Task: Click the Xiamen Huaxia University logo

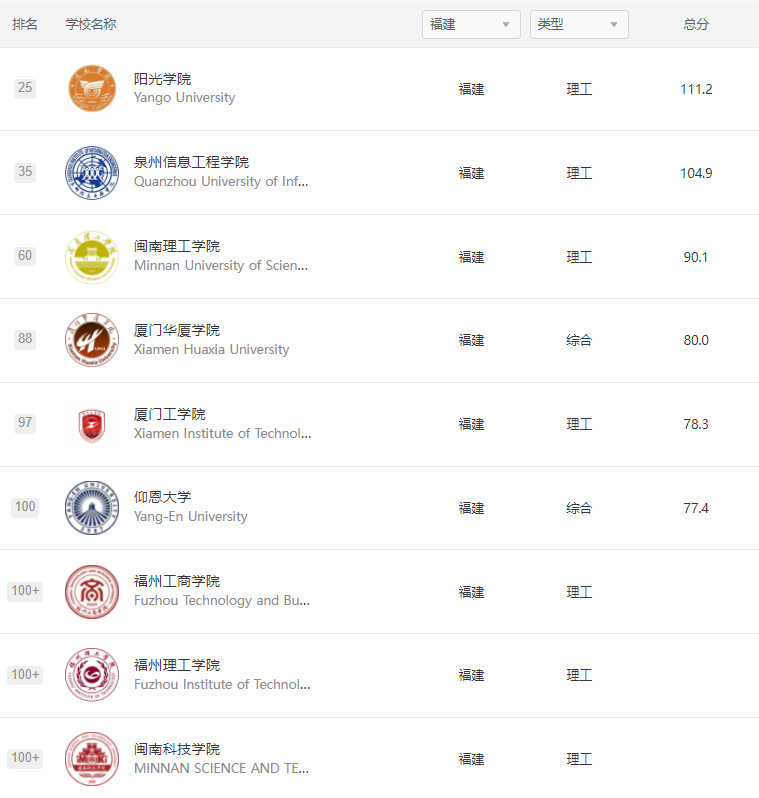Action: [x=92, y=340]
